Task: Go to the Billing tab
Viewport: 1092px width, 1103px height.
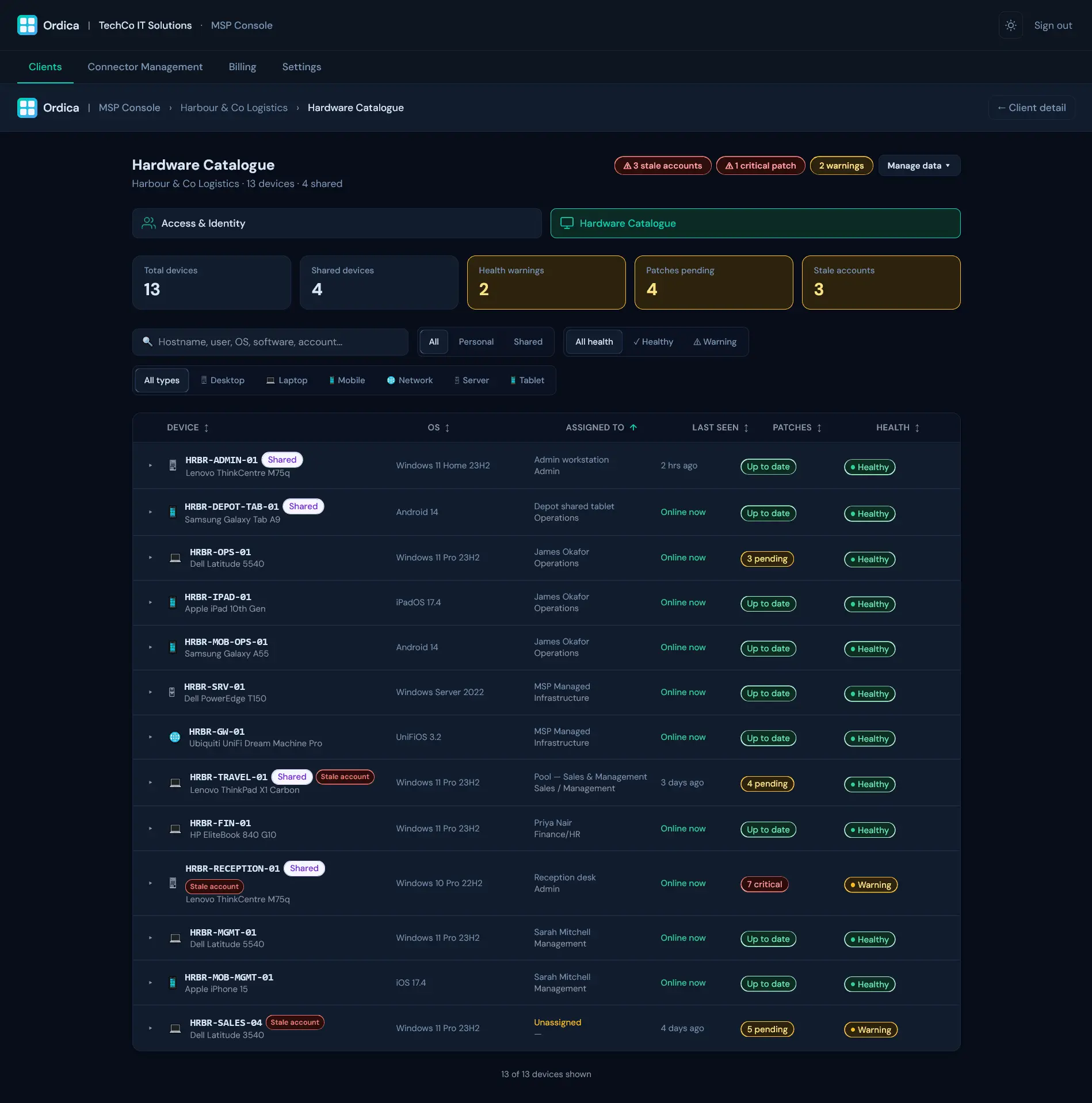Action: pos(242,67)
